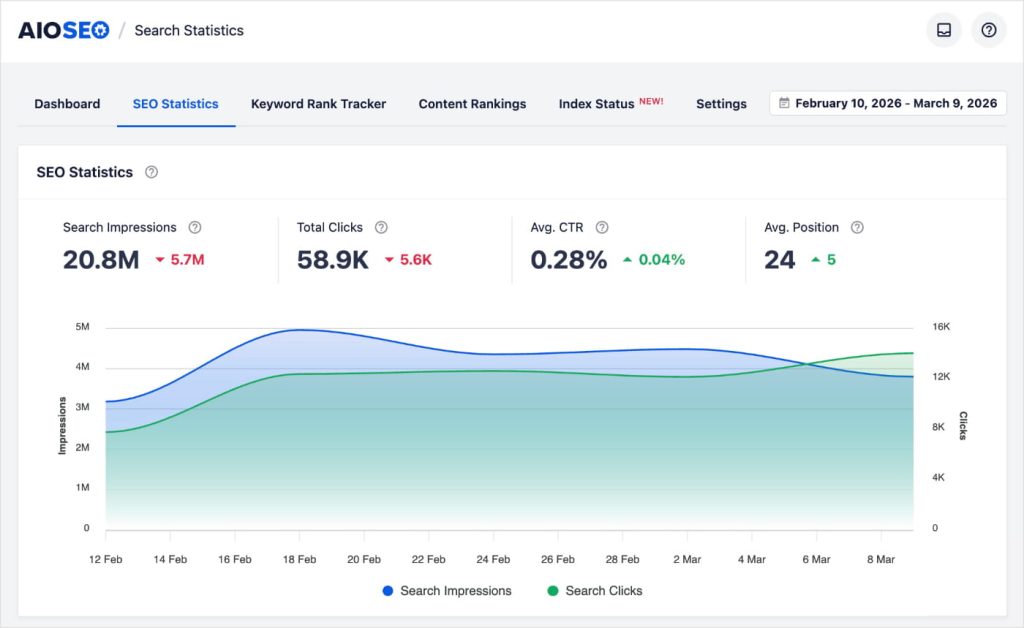Click the 5M impressions axis label
Screen dimensions: 1024x628
coord(82,326)
